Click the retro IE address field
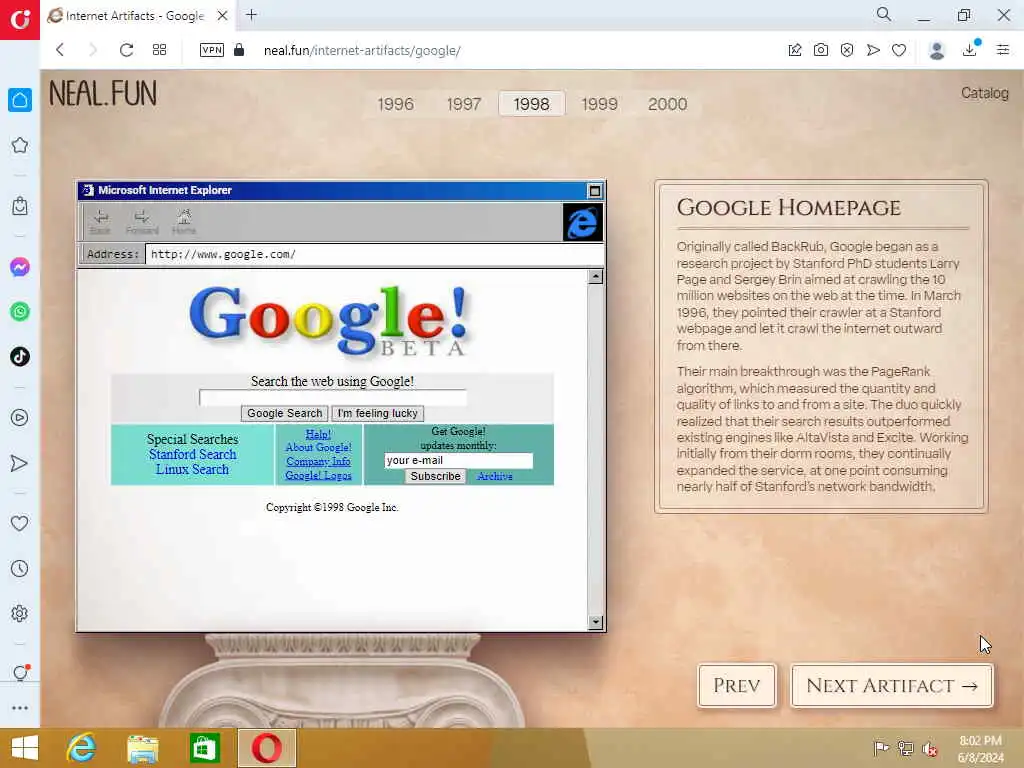This screenshot has height=768, width=1024. point(374,254)
